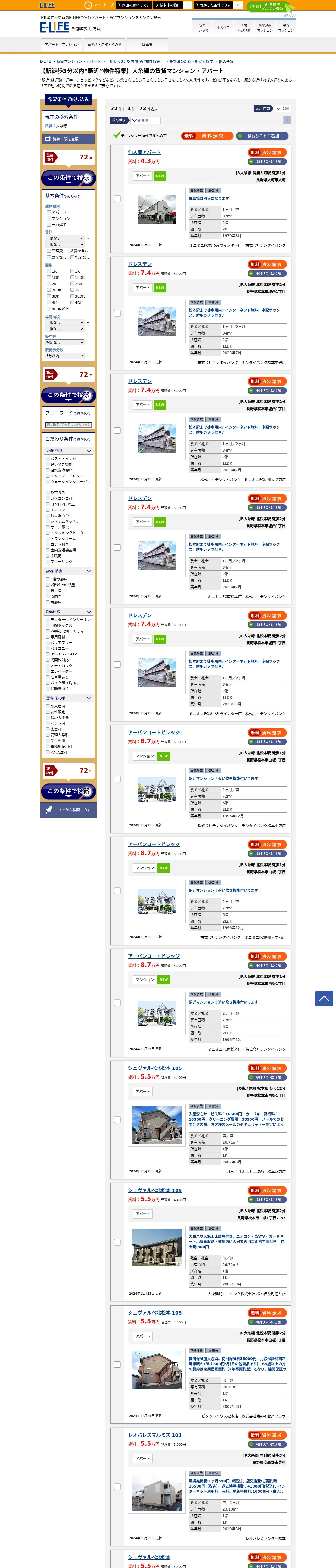Click the 路線・駅を変更 button
This screenshot has height=1568, width=336.
point(68,139)
